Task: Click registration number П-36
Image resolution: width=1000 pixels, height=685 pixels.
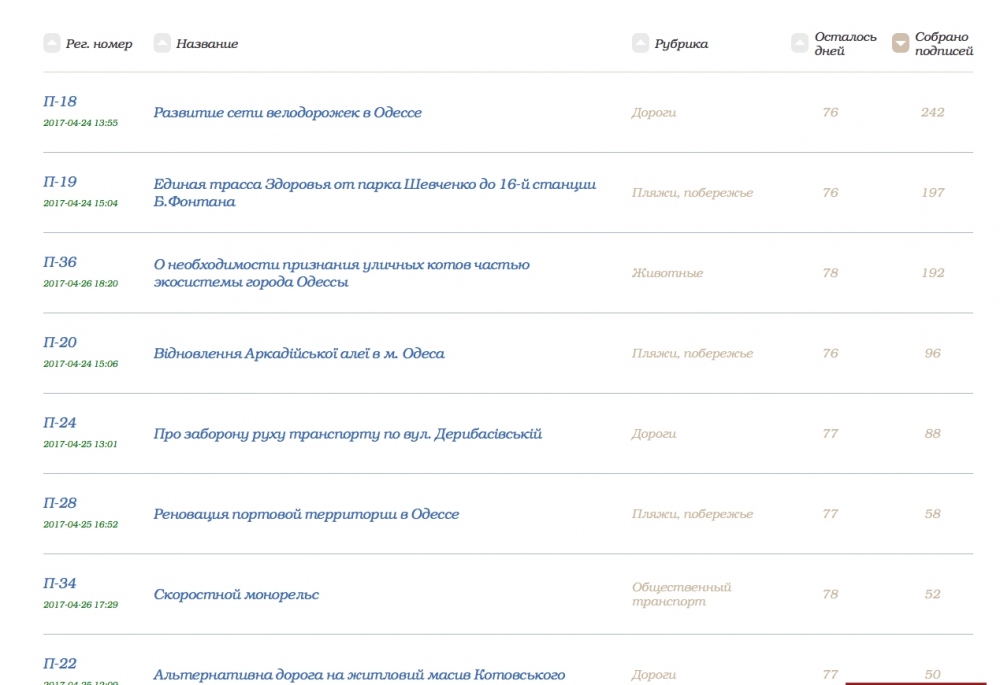Action: [x=60, y=263]
